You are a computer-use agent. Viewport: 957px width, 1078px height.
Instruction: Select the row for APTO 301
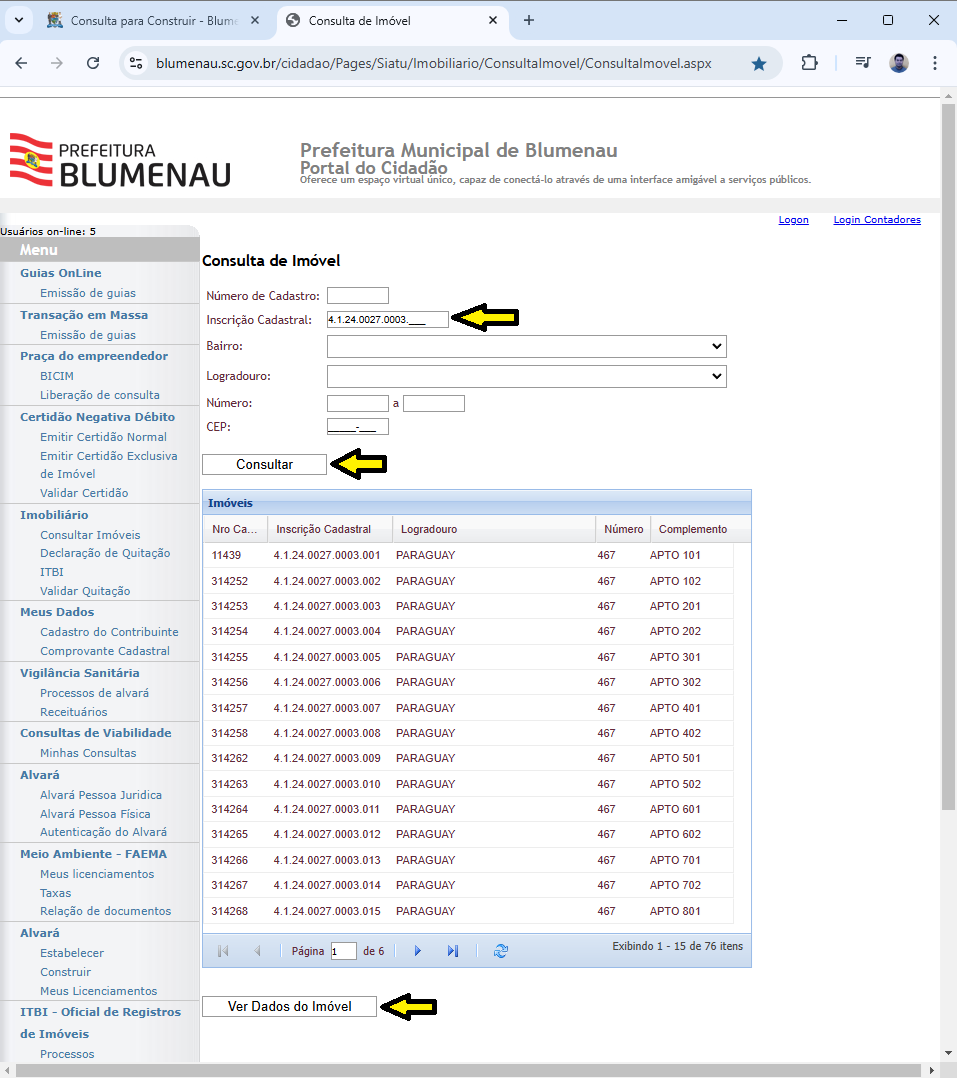(467, 657)
